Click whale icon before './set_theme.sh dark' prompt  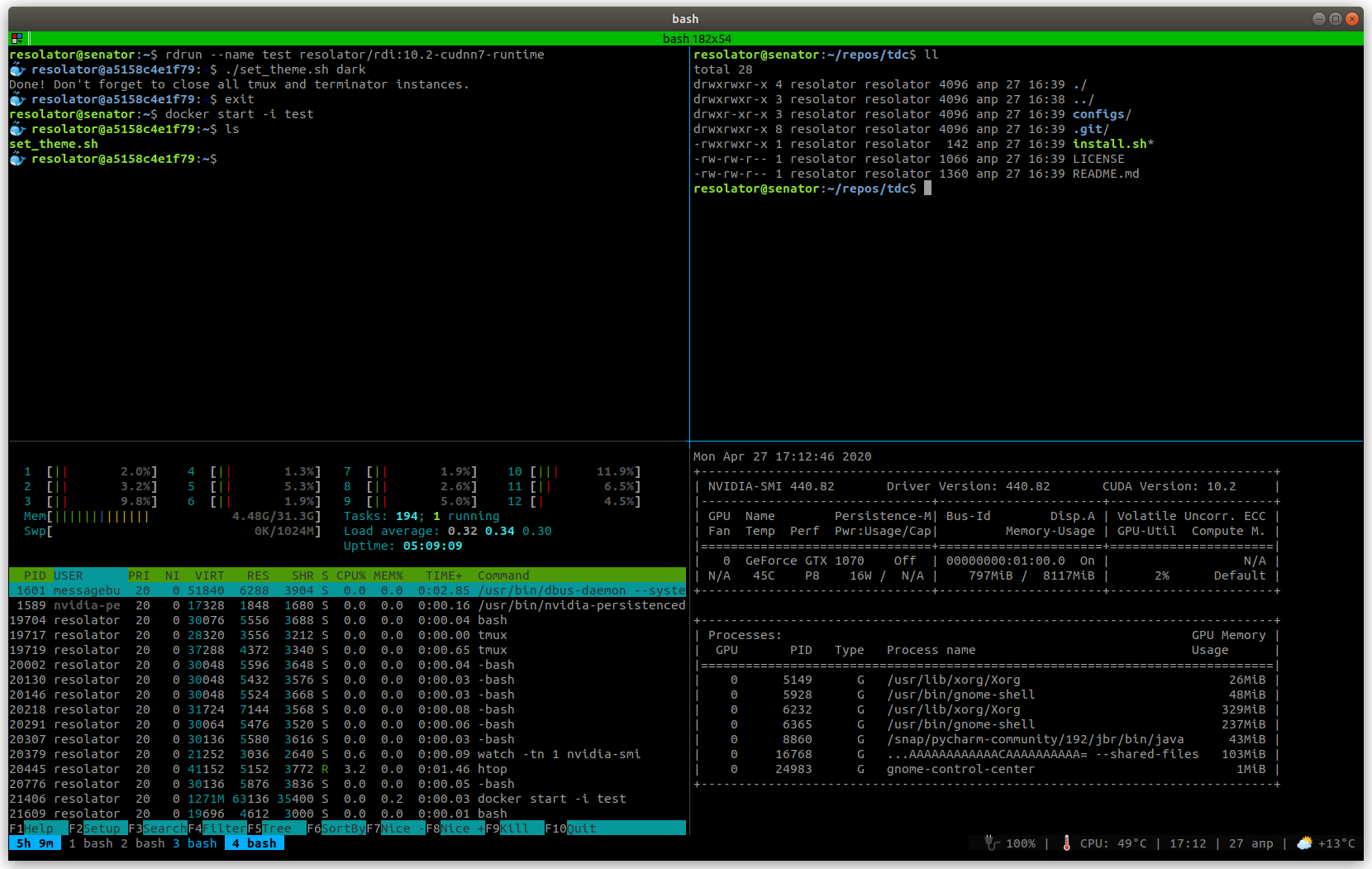pos(17,69)
